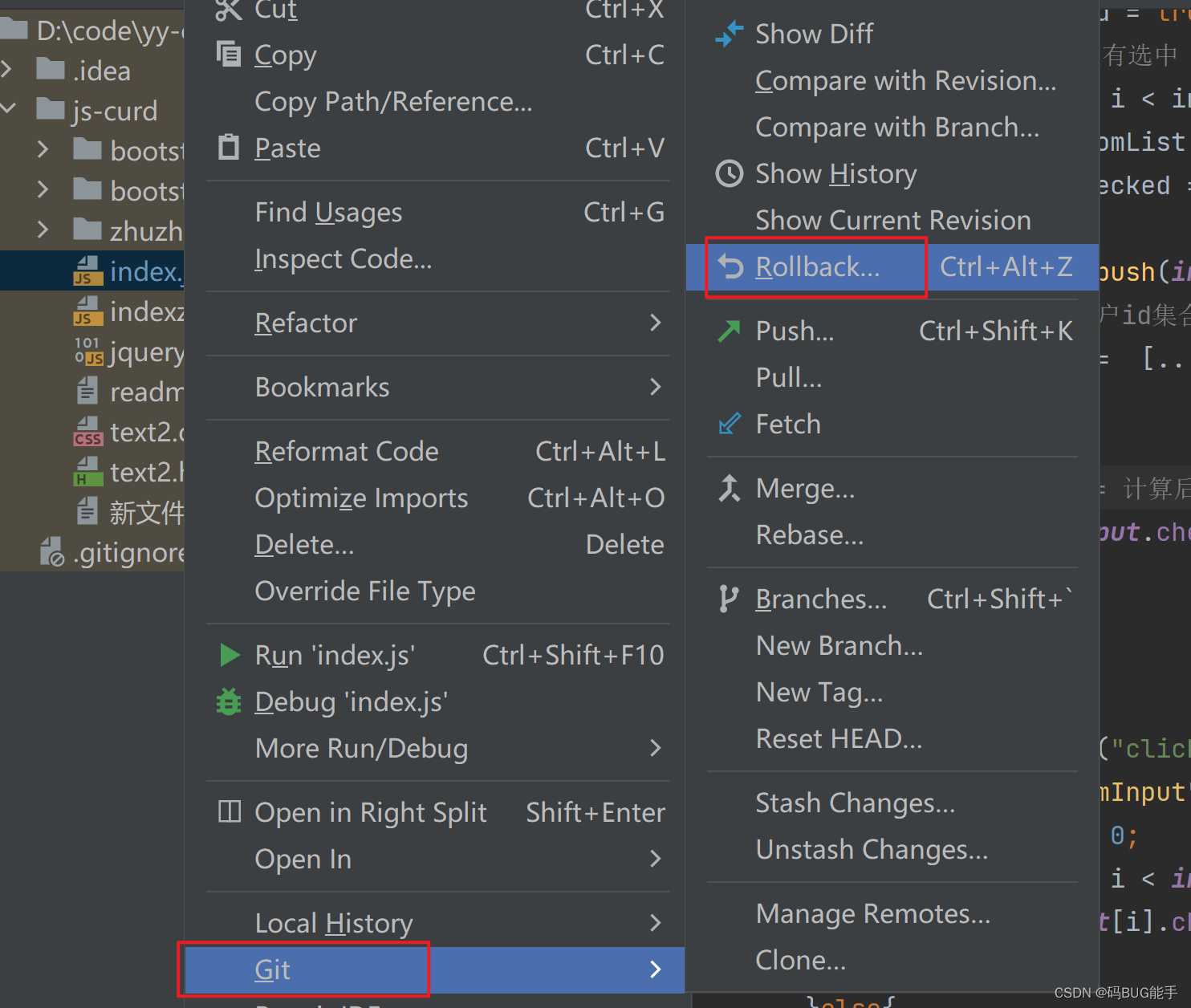Viewport: 1191px width, 1008px height.
Task: Select the Show History clock icon
Action: tap(729, 173)
